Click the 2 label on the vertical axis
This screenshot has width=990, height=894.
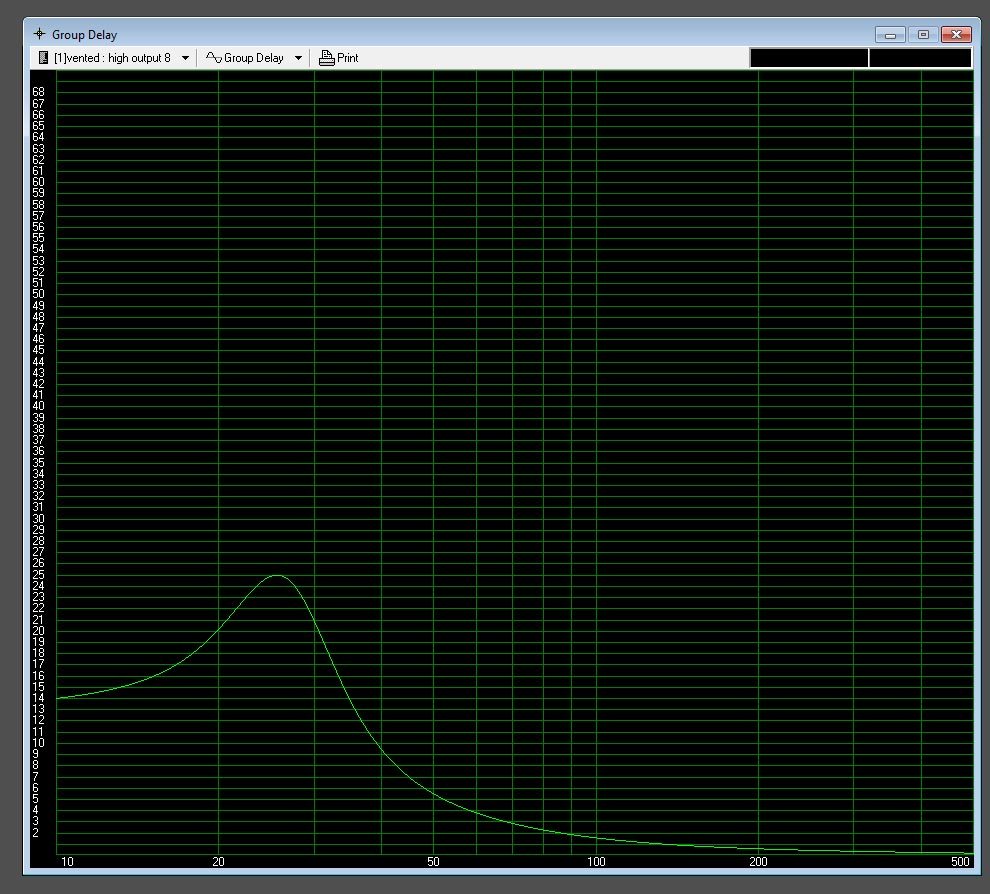point(35,833)
